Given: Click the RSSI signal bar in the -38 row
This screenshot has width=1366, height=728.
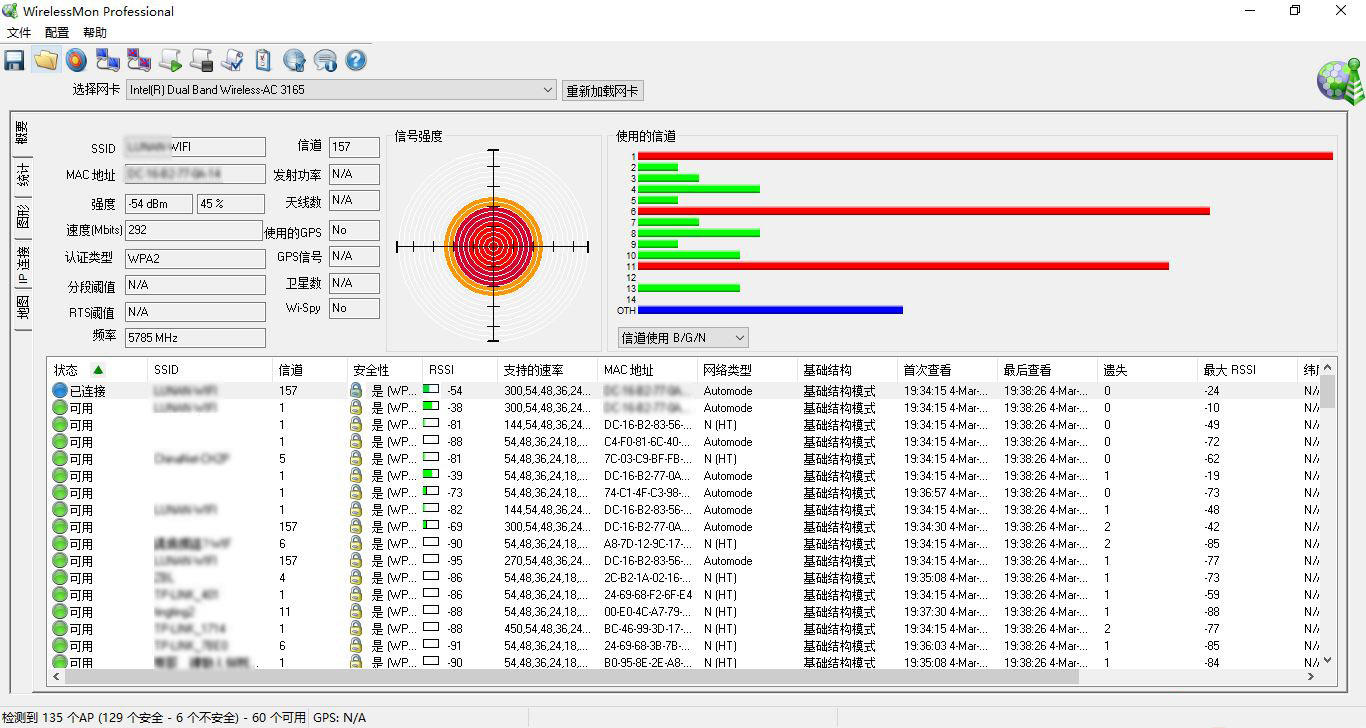Looking at the screenshot, I should tap(431, 408).
